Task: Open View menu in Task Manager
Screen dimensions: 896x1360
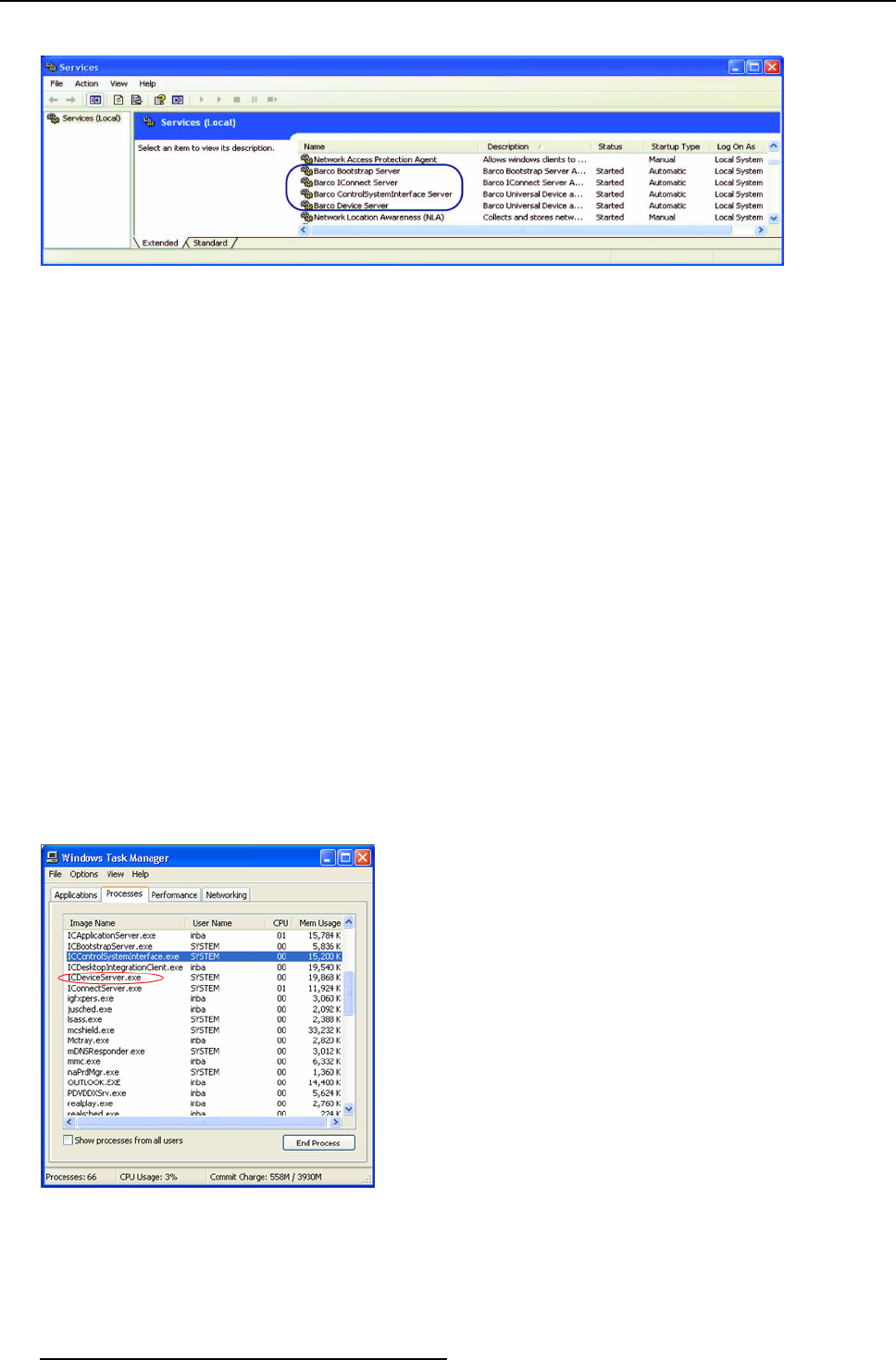Action: coord(115,875)
